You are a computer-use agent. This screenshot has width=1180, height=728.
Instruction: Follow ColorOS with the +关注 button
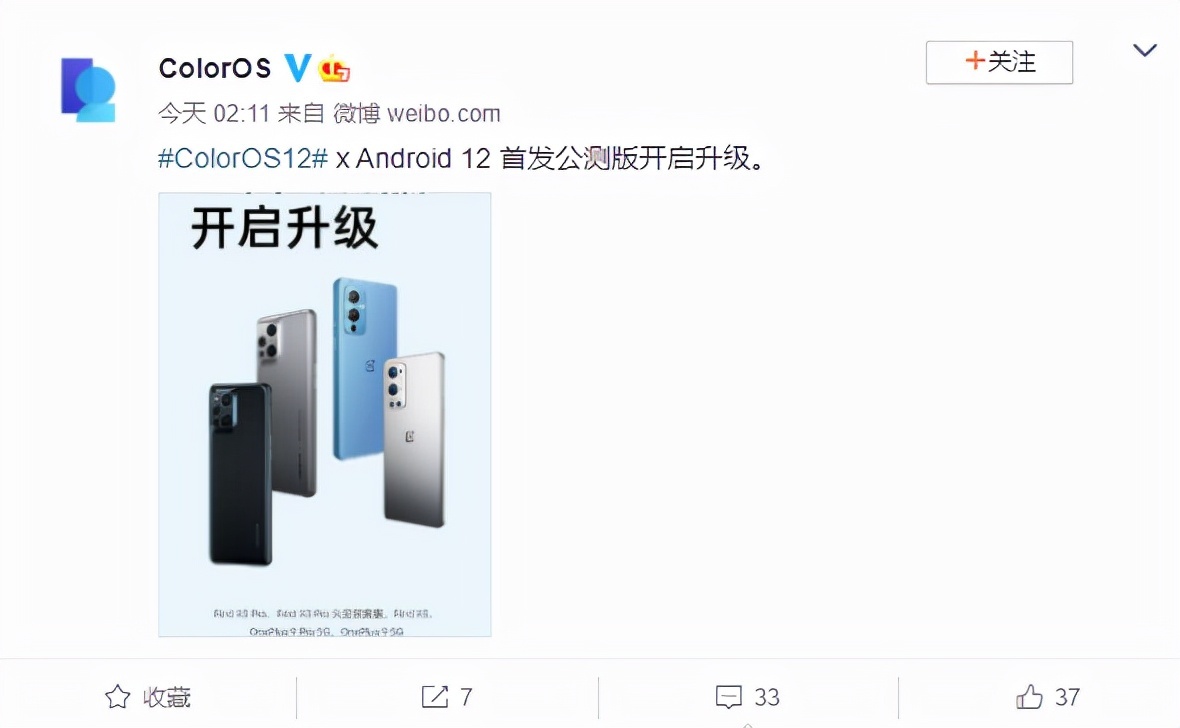[999, 62]
